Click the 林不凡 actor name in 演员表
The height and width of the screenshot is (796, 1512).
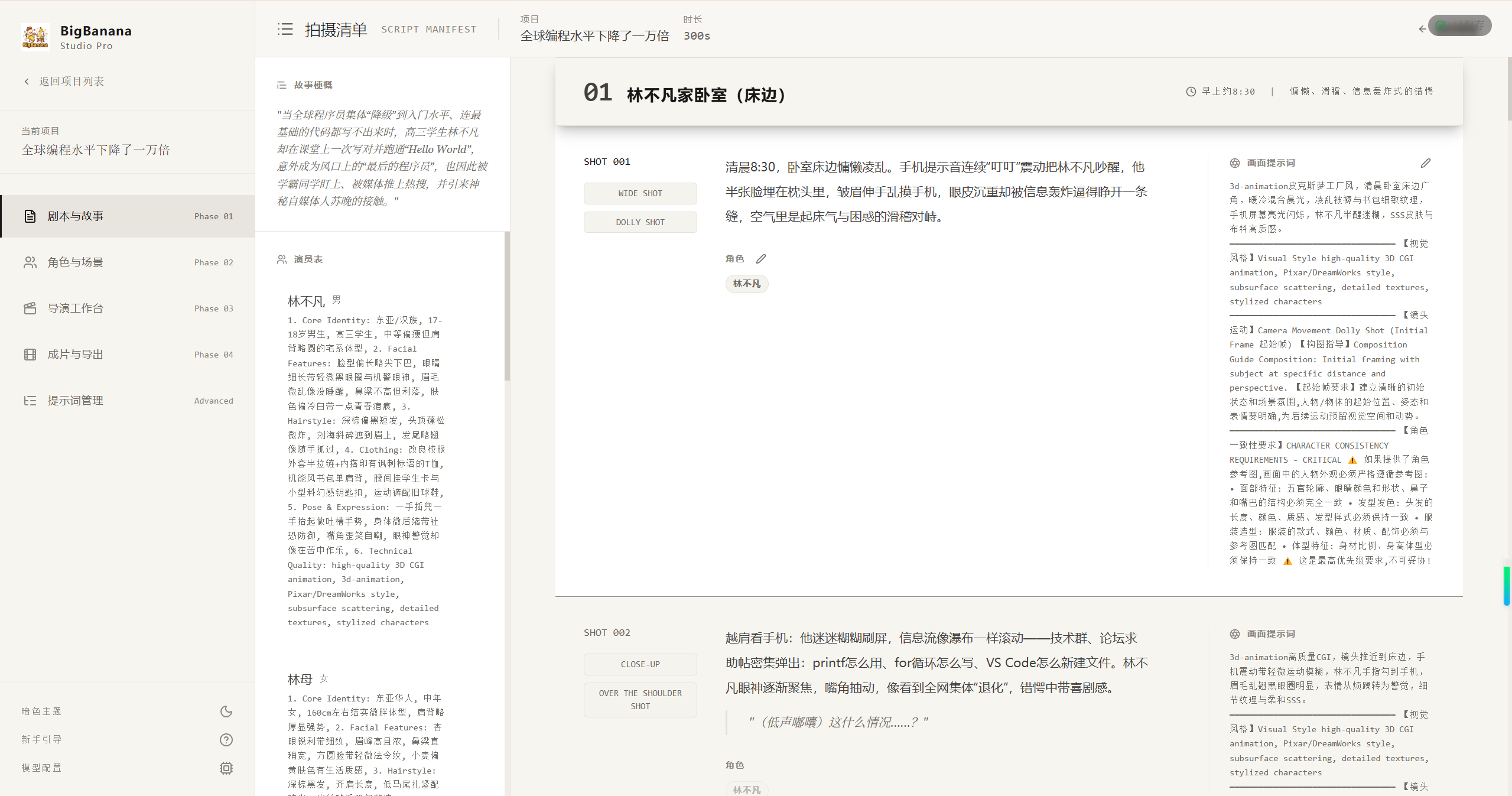[306, 301]
